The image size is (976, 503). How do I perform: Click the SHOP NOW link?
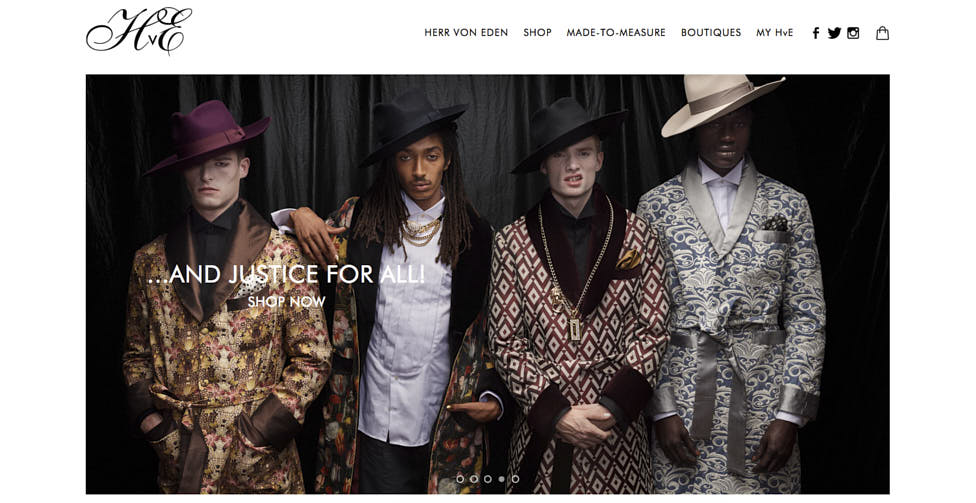point(286,301)
